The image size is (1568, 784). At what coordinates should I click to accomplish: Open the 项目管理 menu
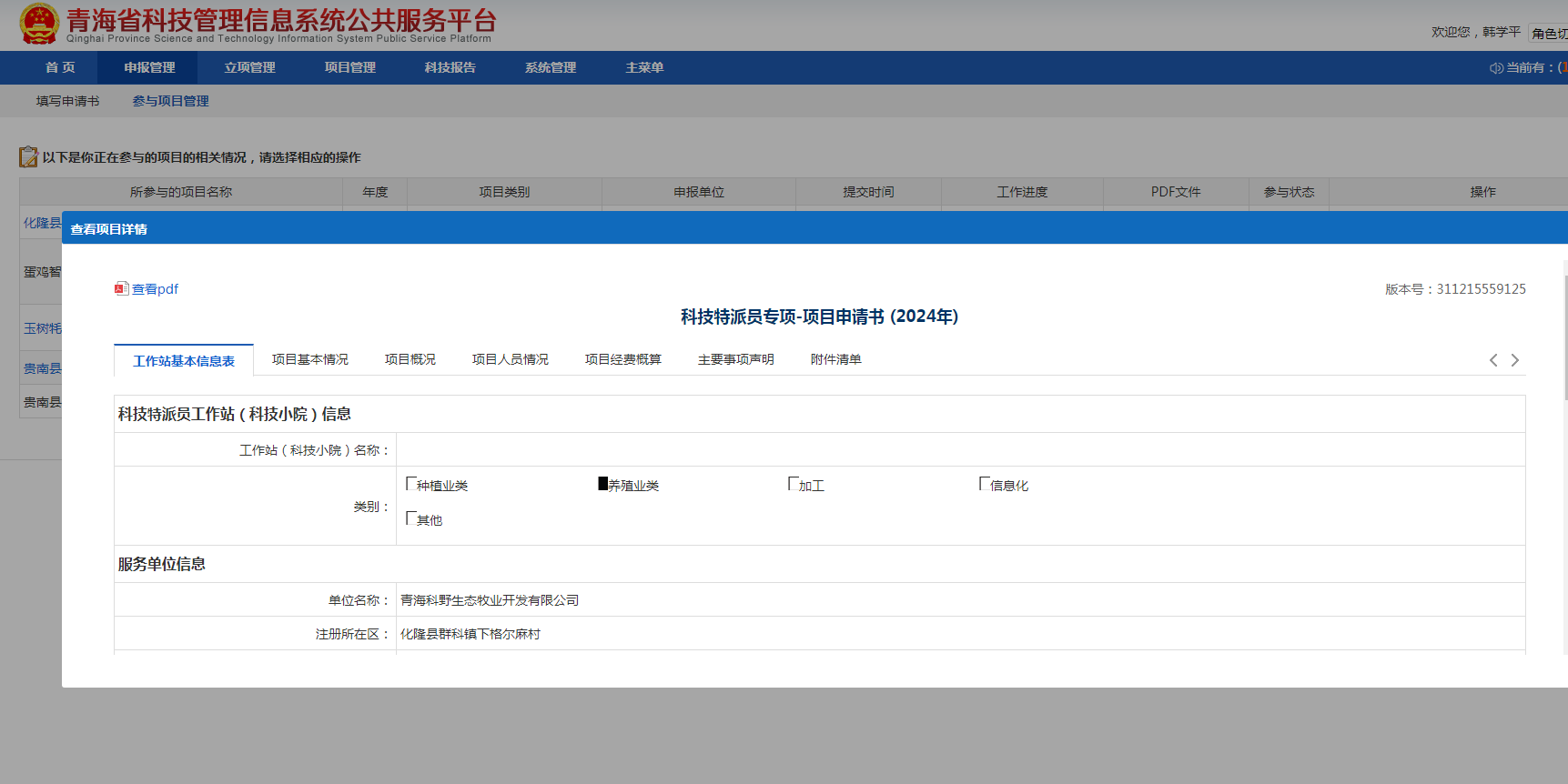pos(349,68)
